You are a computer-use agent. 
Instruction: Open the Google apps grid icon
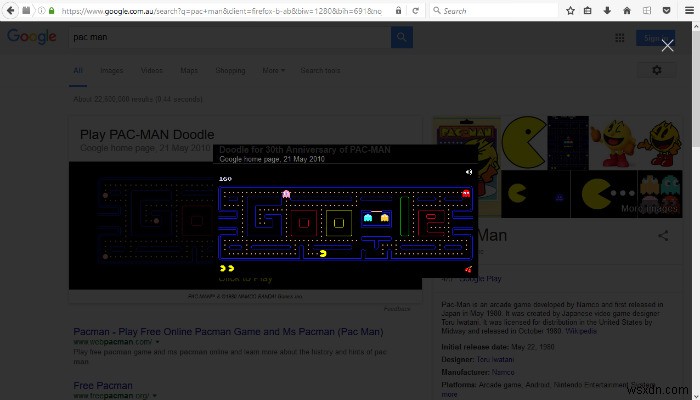620,38
